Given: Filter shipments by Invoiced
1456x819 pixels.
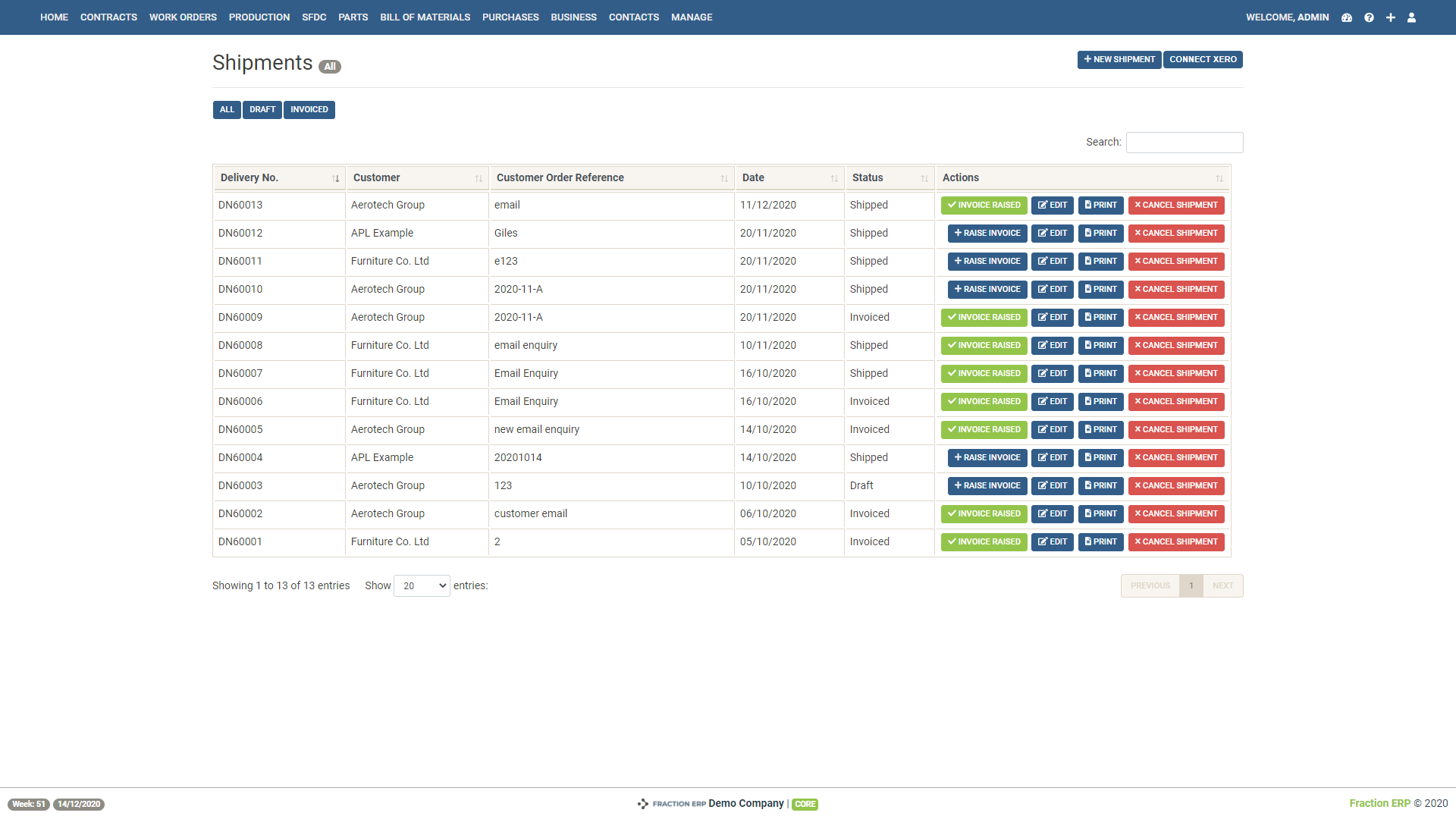Looking at the screenshot, I should tap(309, 110).
